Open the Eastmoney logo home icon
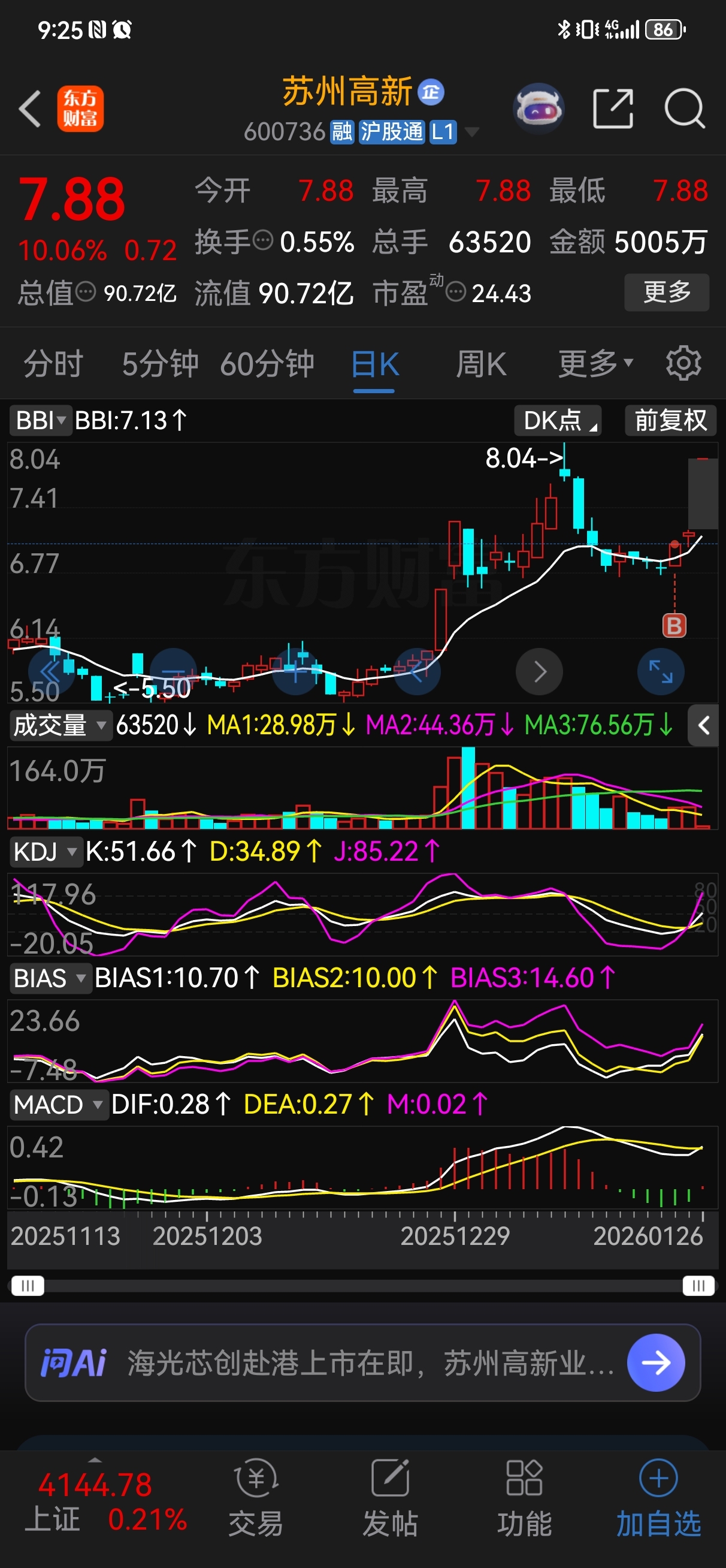This screenshot has width=726, height=1568. pyautogui.click(x=80, y=109)
